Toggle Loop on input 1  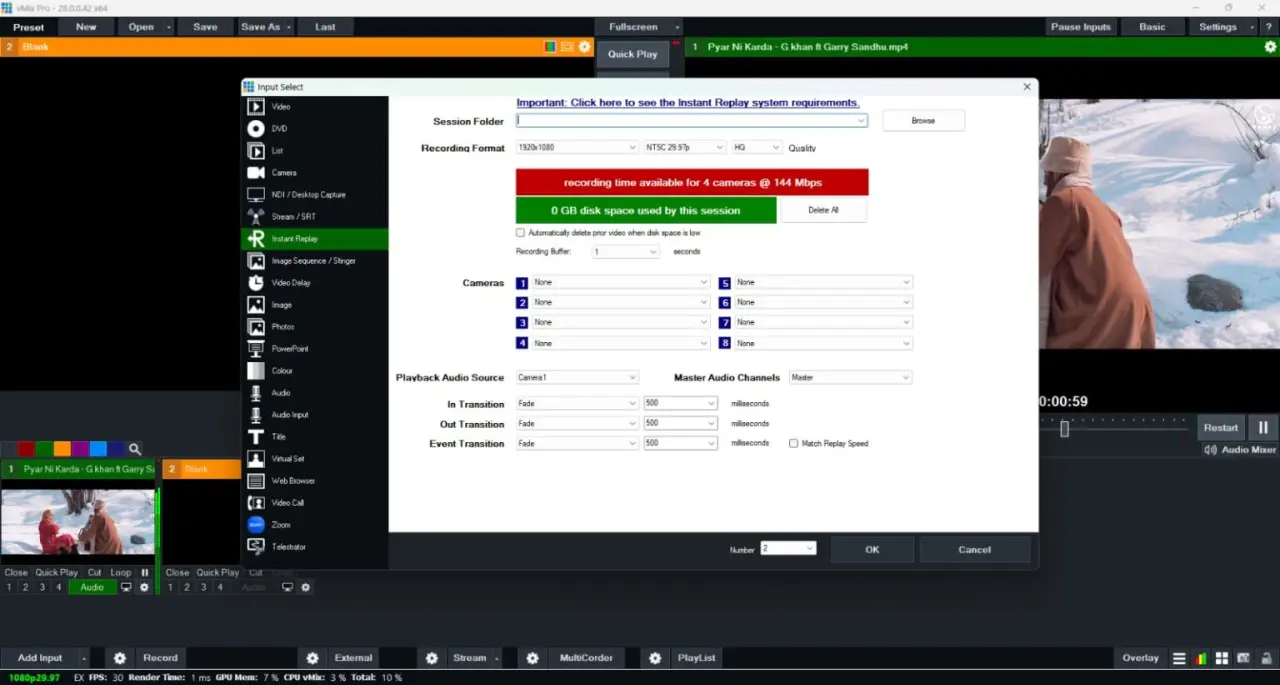point(121,573)
